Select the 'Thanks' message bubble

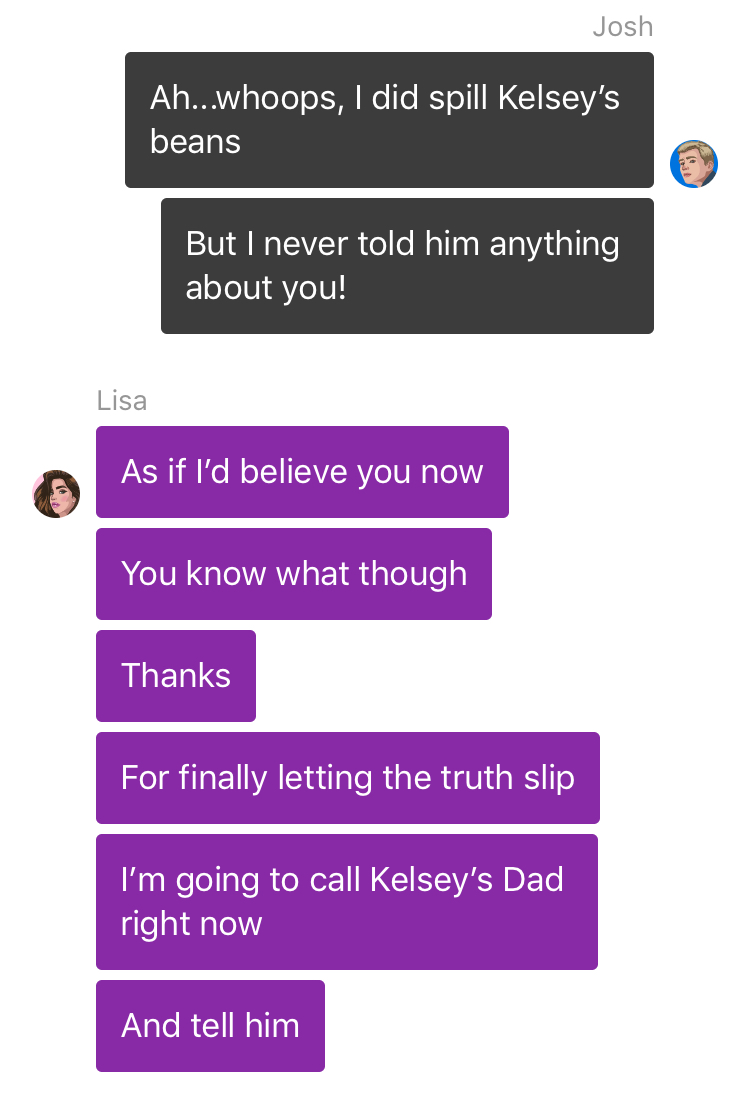(x=176, y=675)
